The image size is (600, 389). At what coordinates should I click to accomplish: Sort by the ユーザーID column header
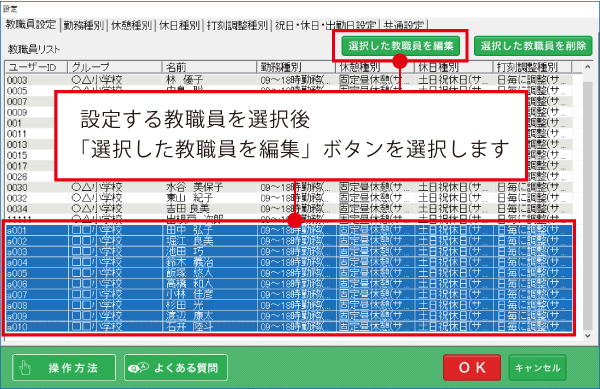coord(36,67)
